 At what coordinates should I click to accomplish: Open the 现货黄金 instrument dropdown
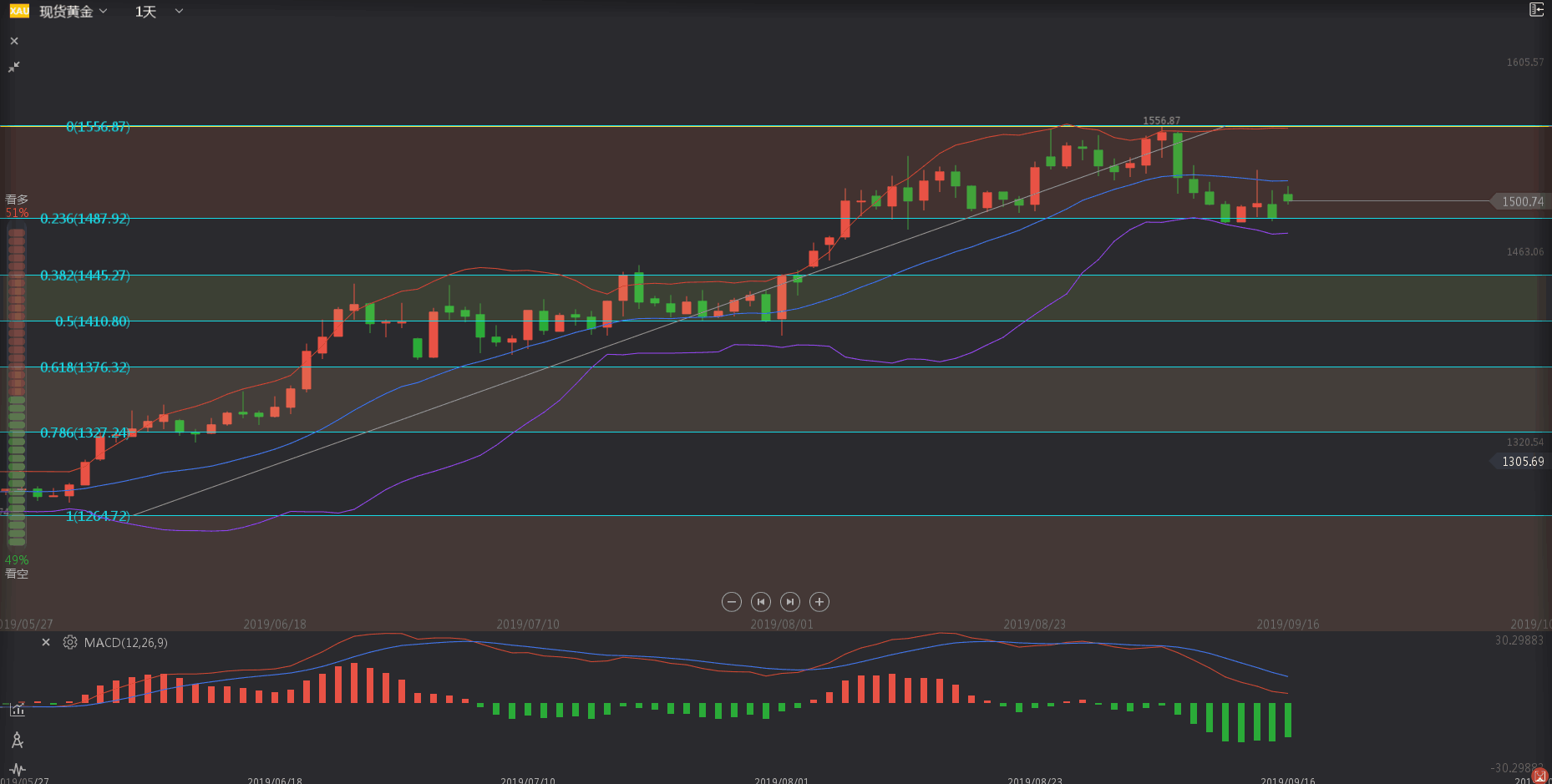74,12
